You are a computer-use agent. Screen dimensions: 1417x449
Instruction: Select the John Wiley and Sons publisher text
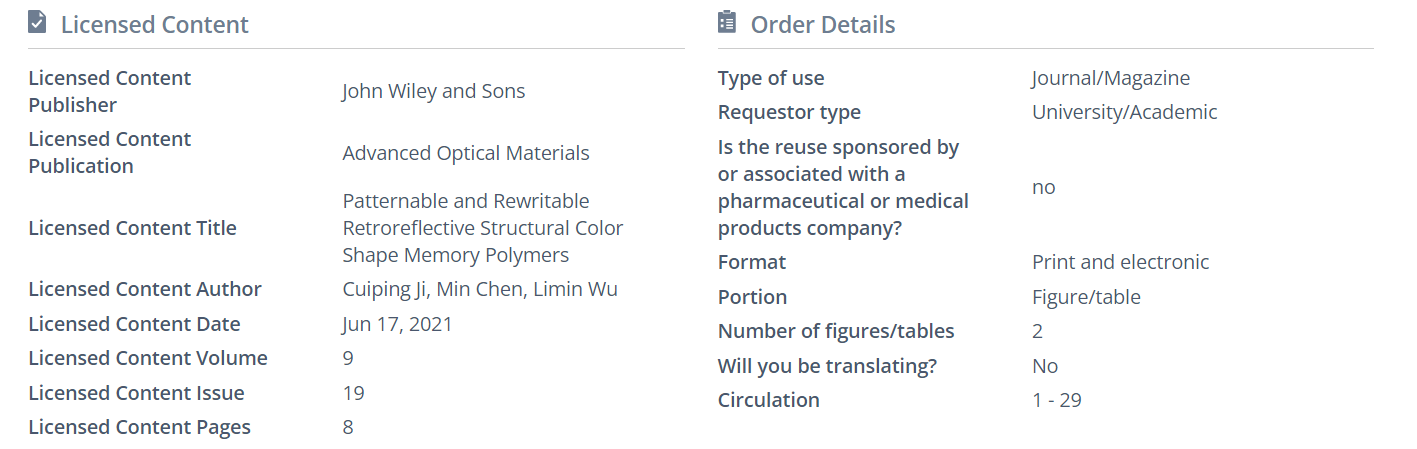pos(433,91)
